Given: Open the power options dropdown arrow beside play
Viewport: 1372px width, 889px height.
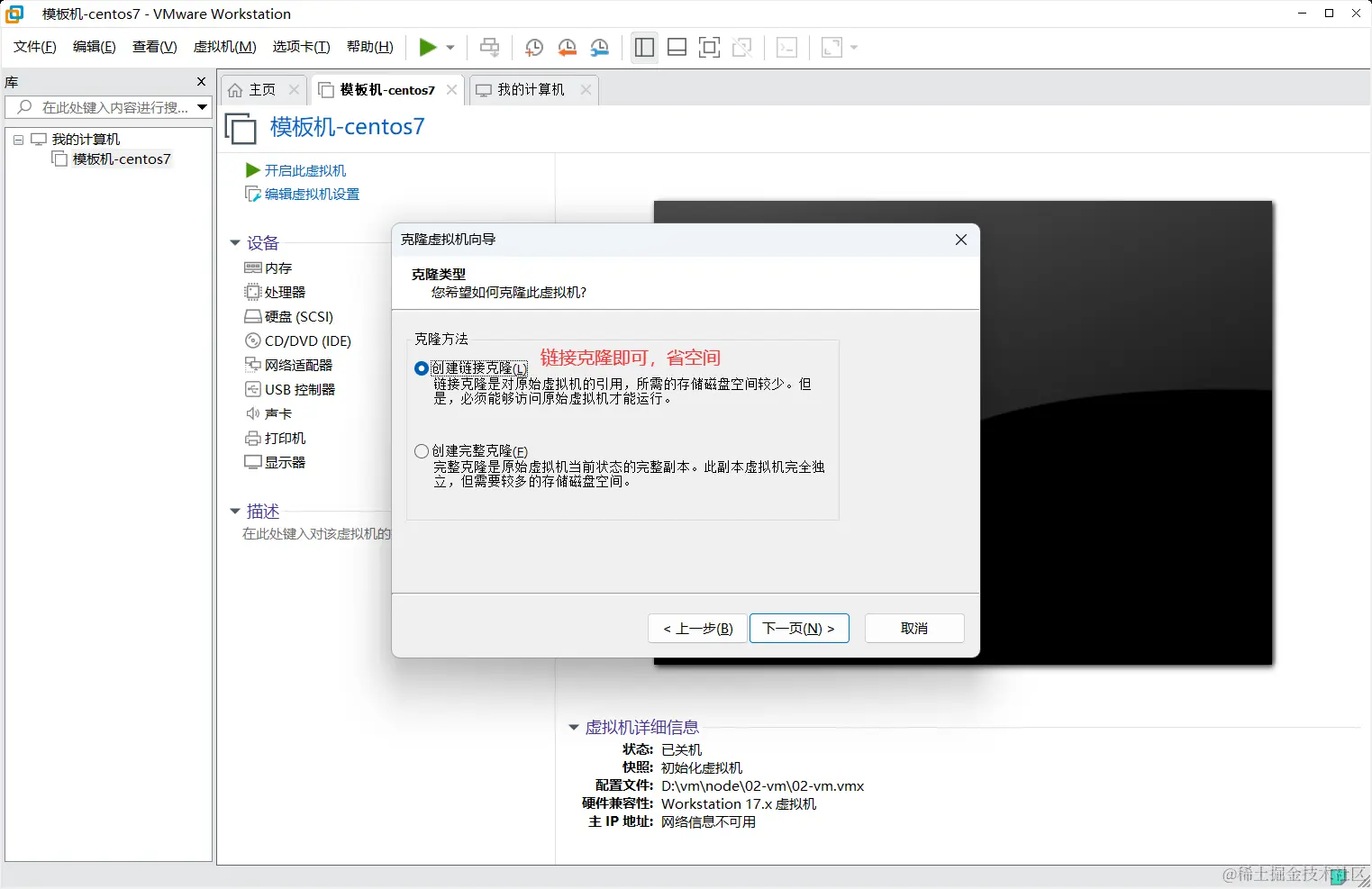Looking at the screenshot, I should [450, 48].
